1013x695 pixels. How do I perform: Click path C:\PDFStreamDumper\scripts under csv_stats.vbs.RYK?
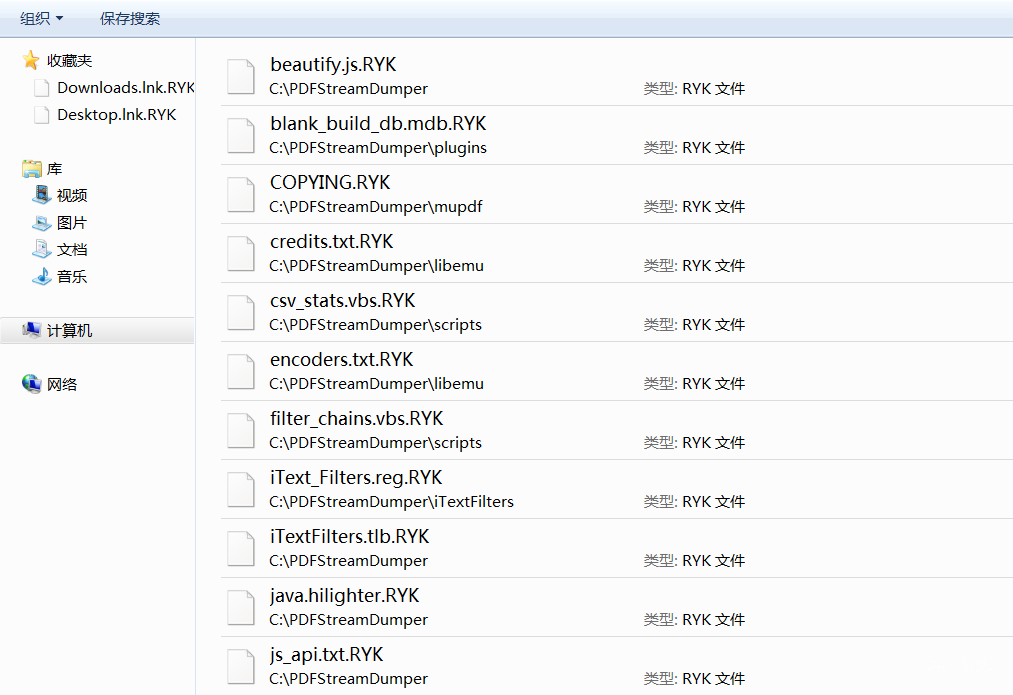[x=375, y=325]
